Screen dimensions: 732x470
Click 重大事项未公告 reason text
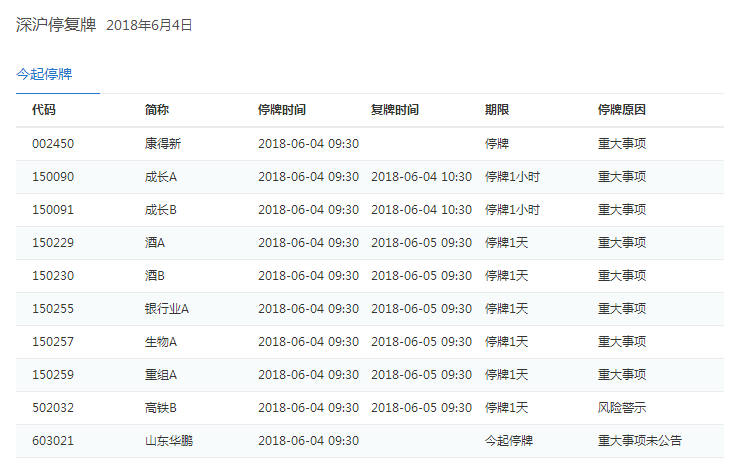click(640, 441)
